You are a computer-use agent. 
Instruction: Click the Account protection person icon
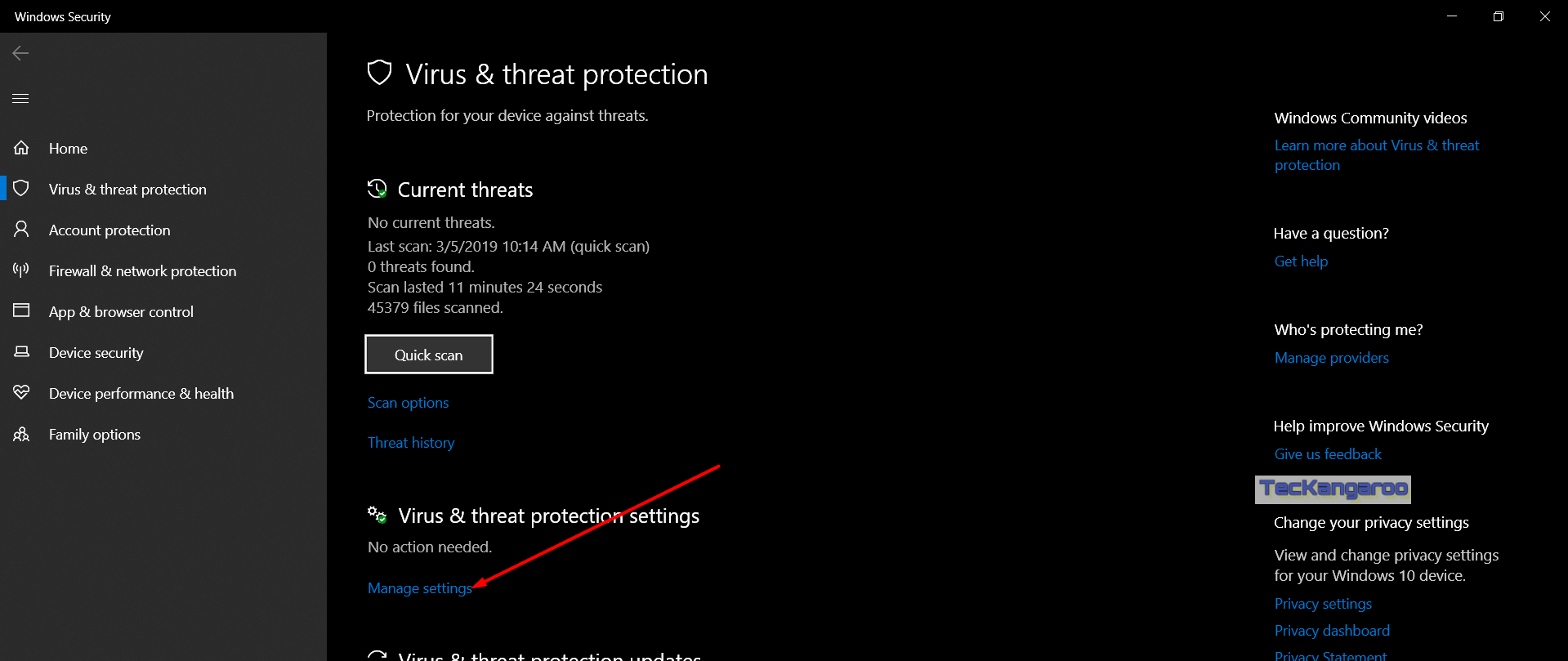(21, 230)
